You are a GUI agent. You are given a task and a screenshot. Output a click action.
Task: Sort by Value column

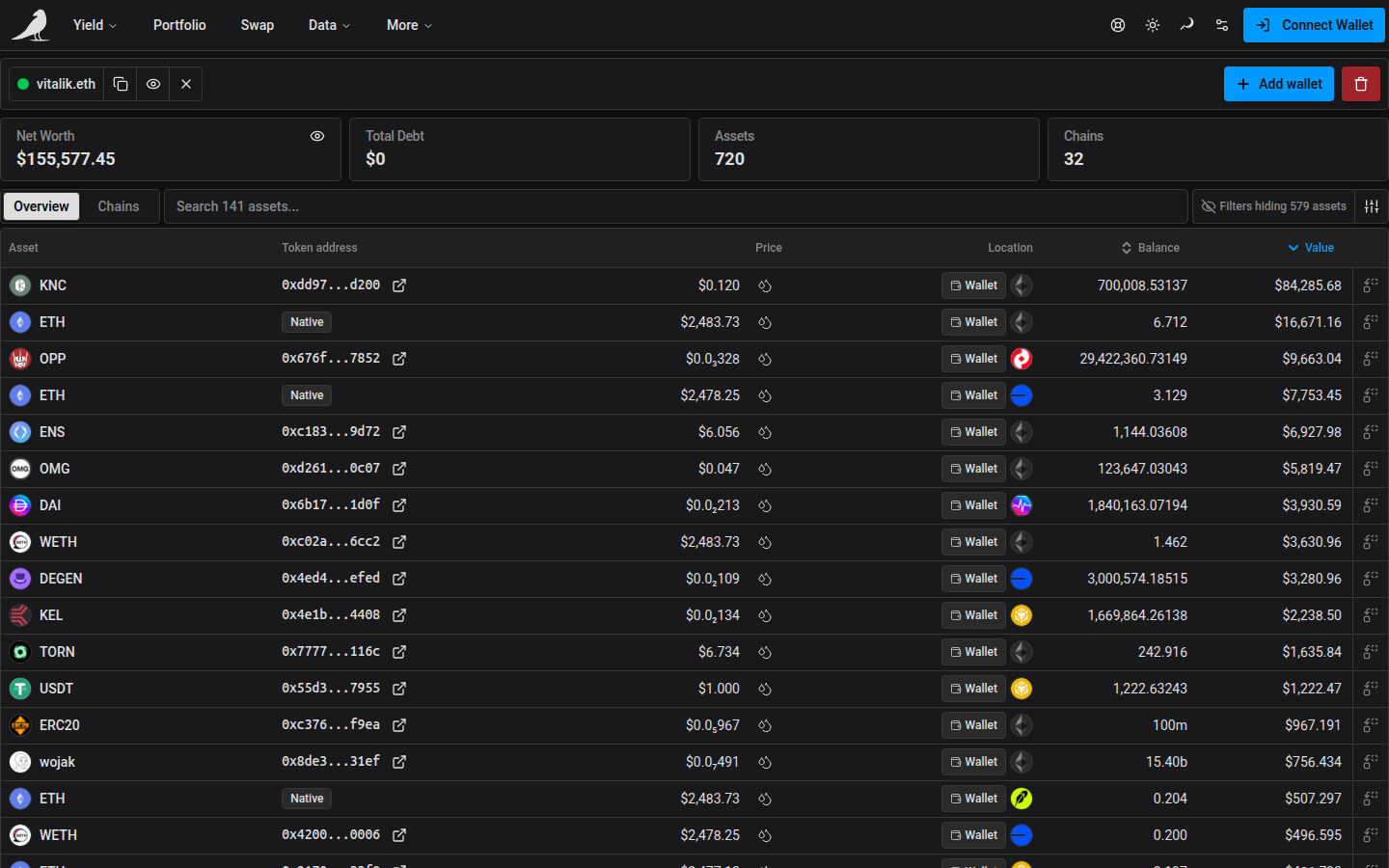click(x=1311, y=248)
